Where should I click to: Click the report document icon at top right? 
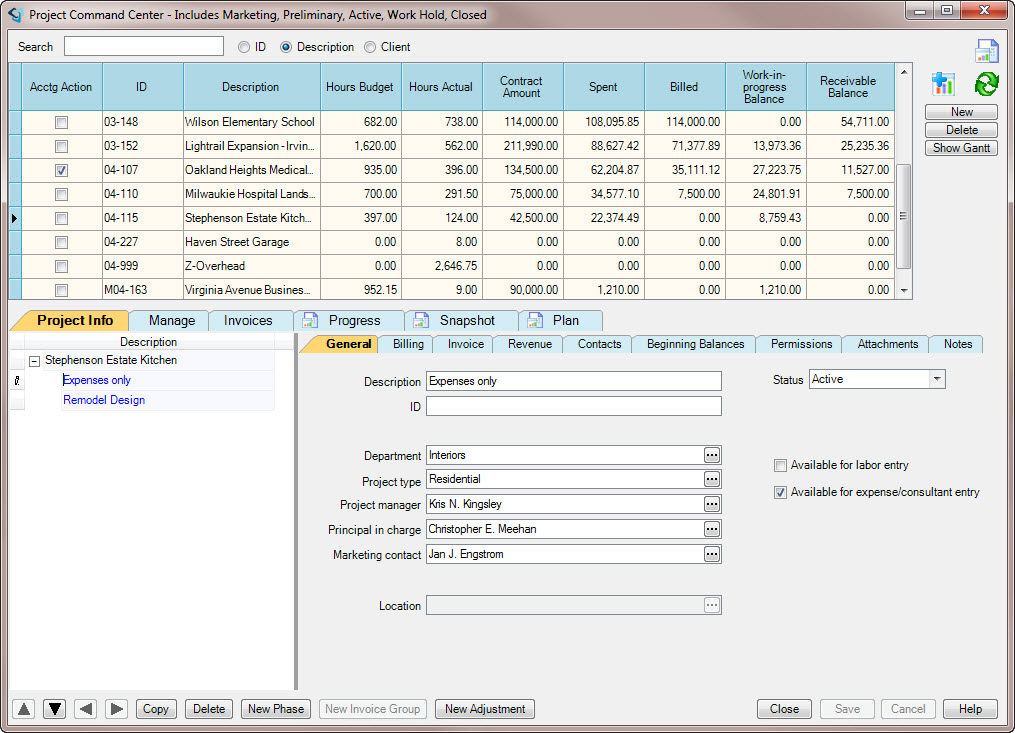987,52
